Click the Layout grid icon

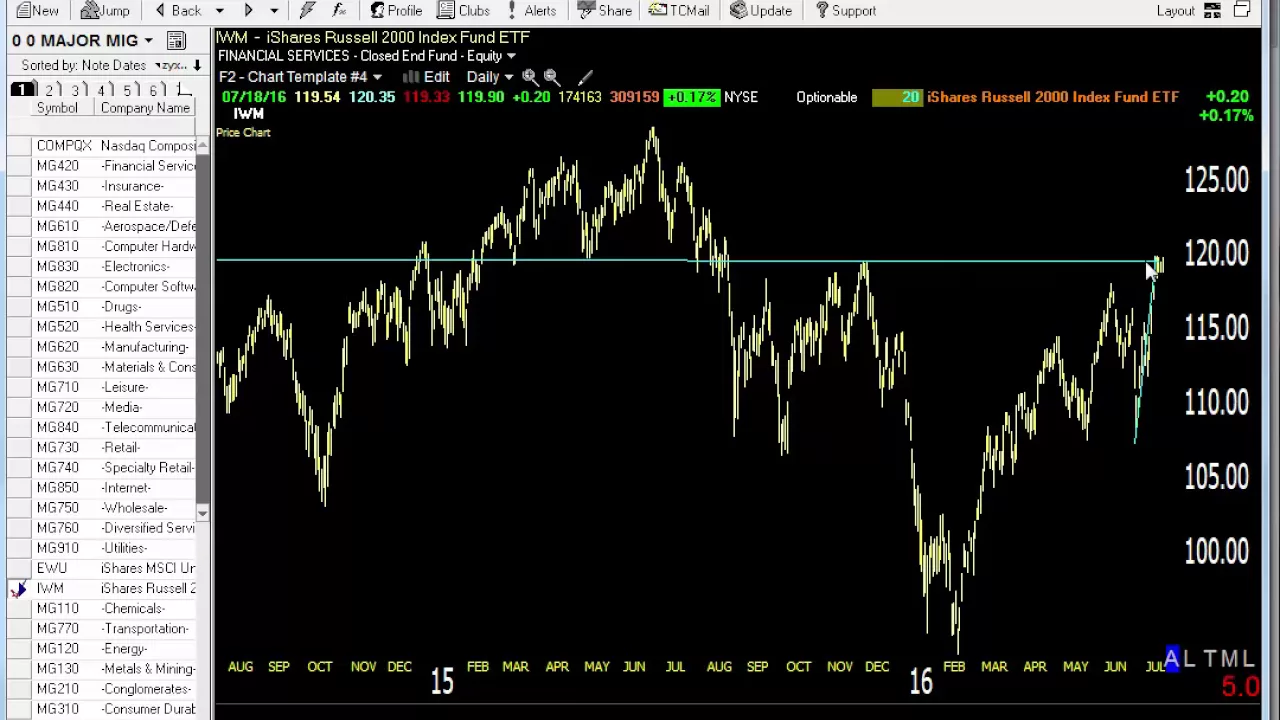1212,10
